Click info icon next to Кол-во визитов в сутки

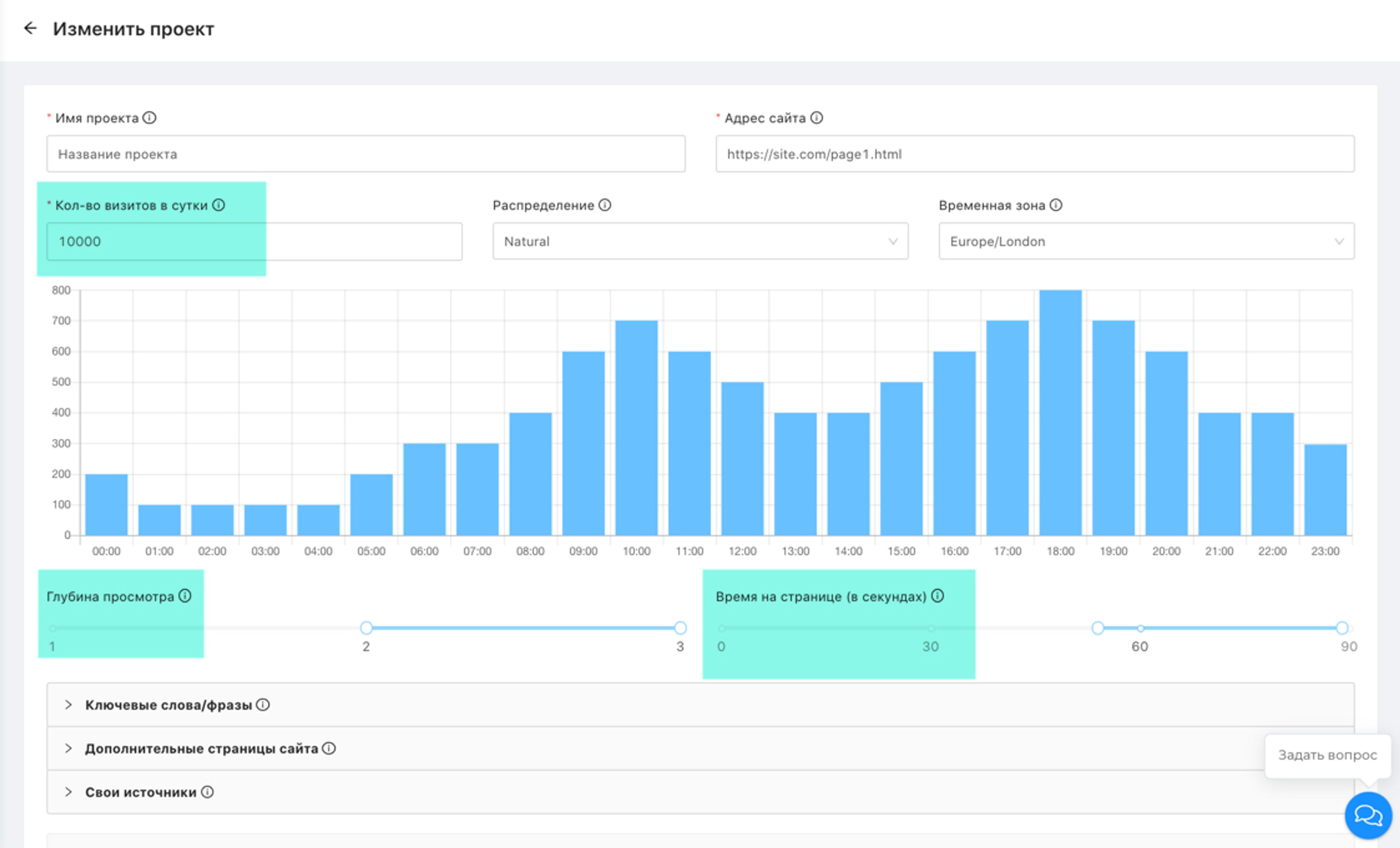[219, 205]
